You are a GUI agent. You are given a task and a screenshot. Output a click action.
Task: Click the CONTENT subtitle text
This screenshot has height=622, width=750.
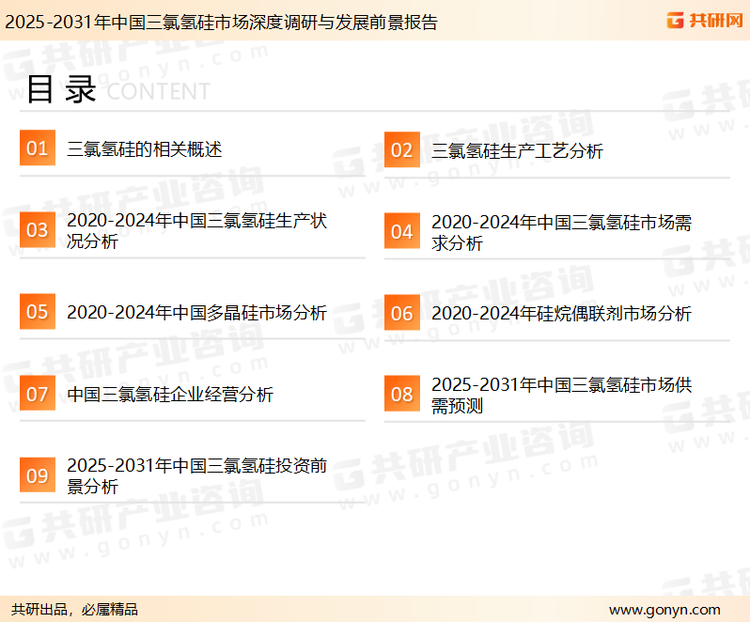[158, 91]
